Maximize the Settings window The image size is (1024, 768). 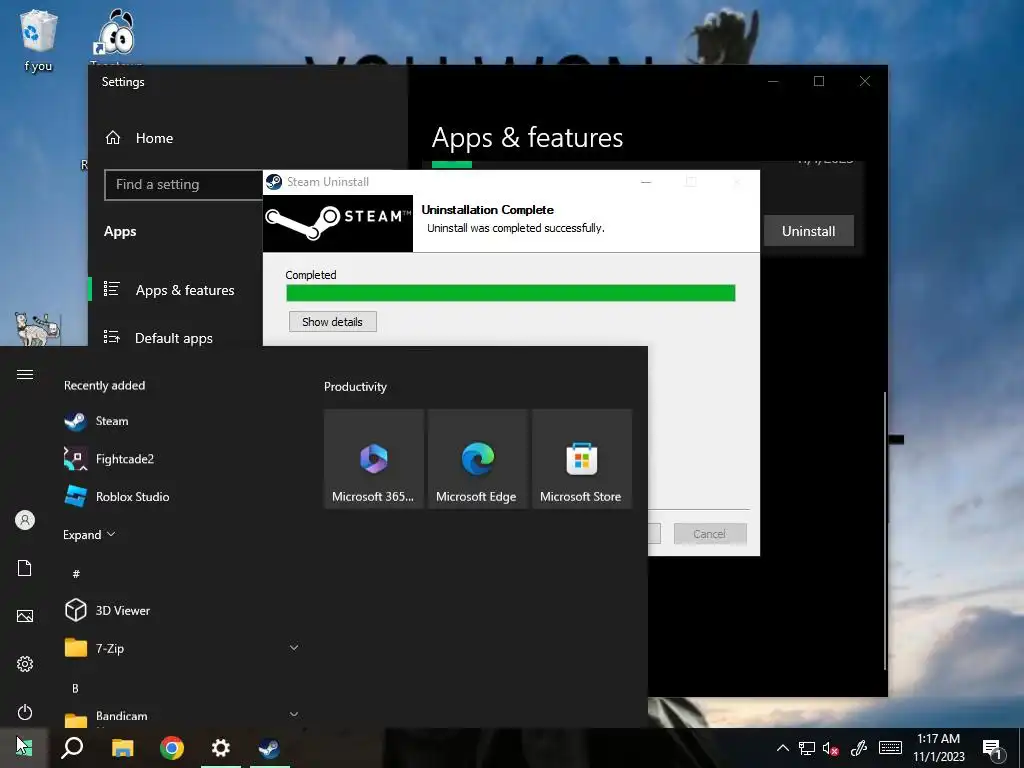point(819,81)
